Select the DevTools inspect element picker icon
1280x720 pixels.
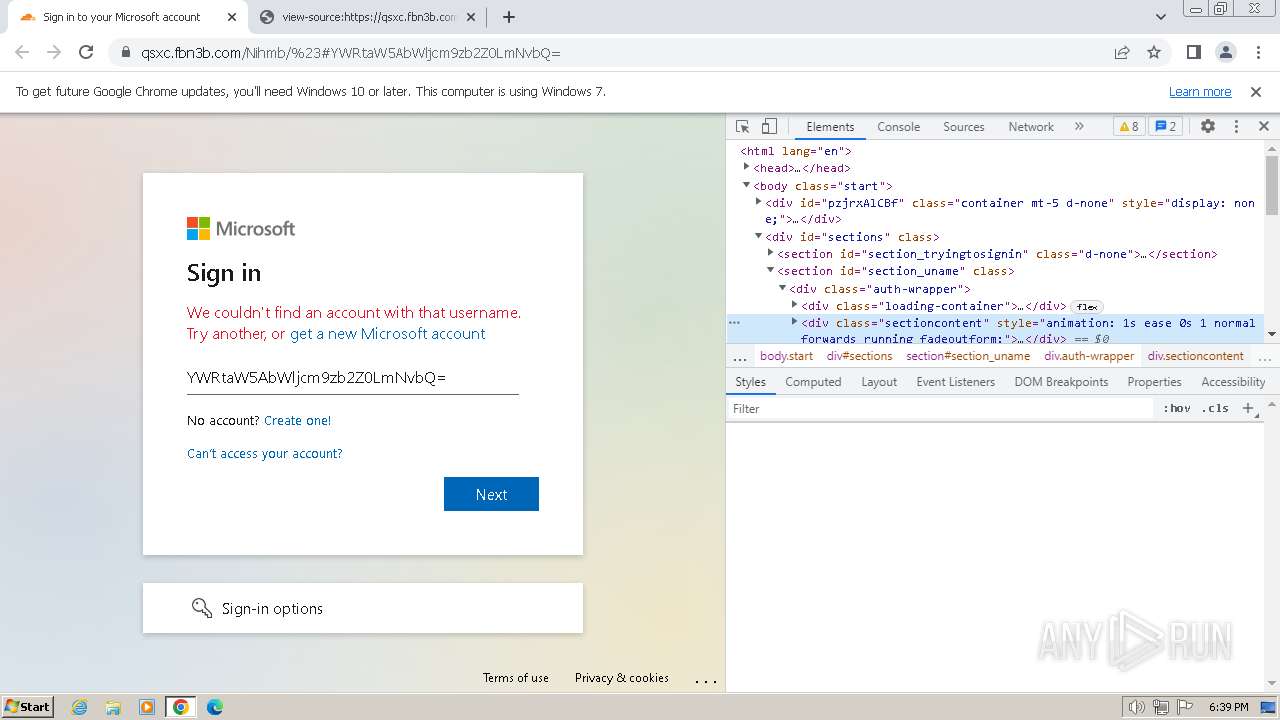(x=742, y=126)
